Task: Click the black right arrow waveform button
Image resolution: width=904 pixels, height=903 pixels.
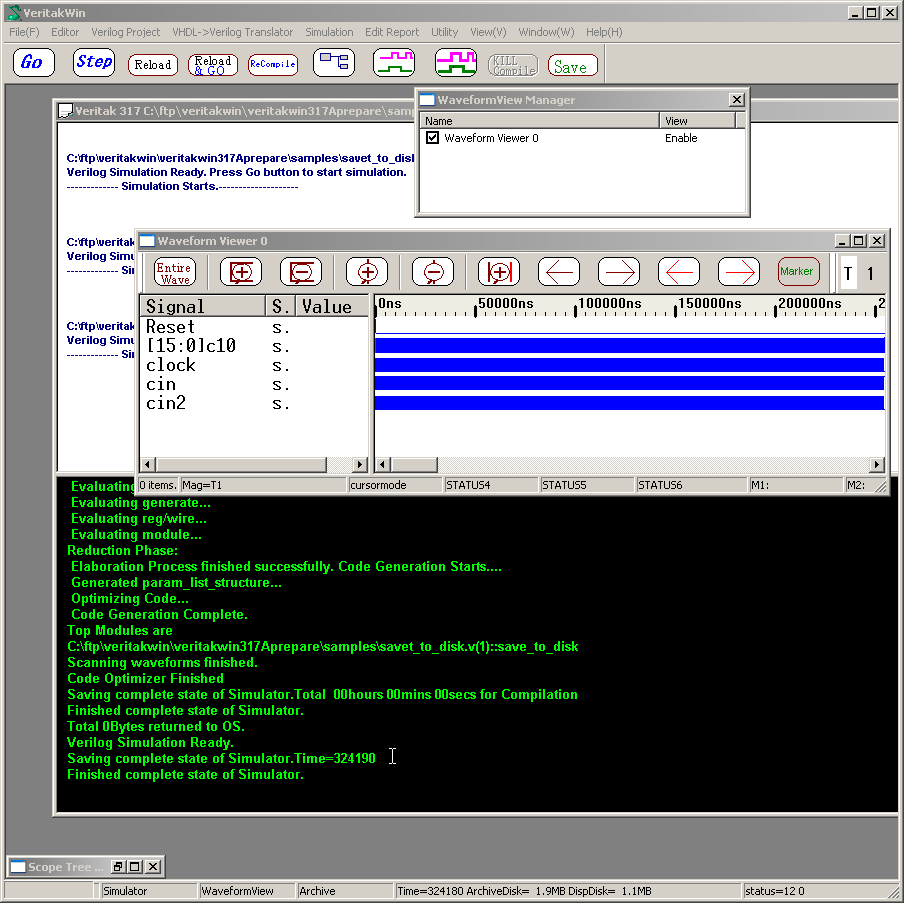Action: (x=619, y=272)
